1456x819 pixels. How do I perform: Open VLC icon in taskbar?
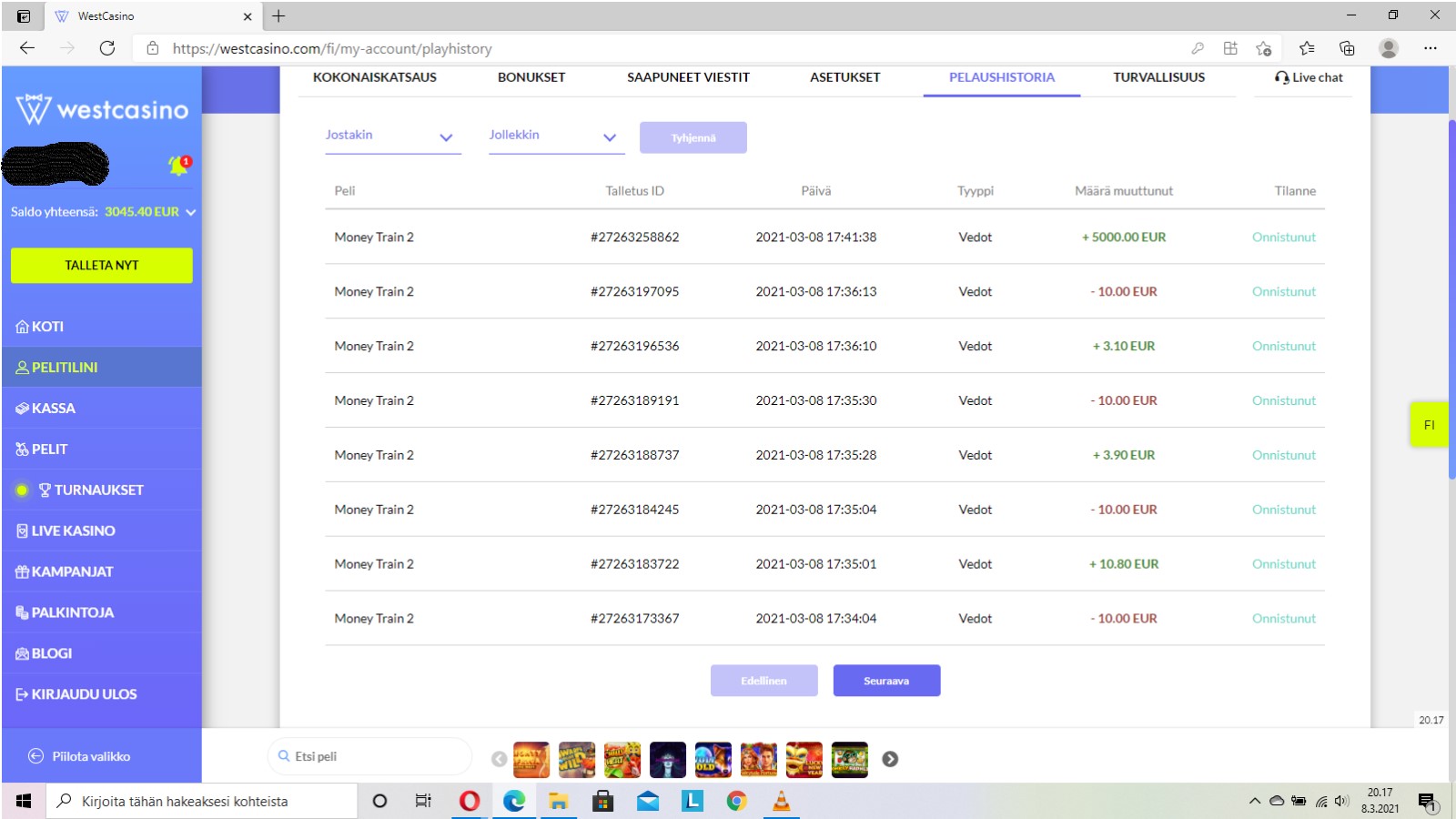point(781,801)
